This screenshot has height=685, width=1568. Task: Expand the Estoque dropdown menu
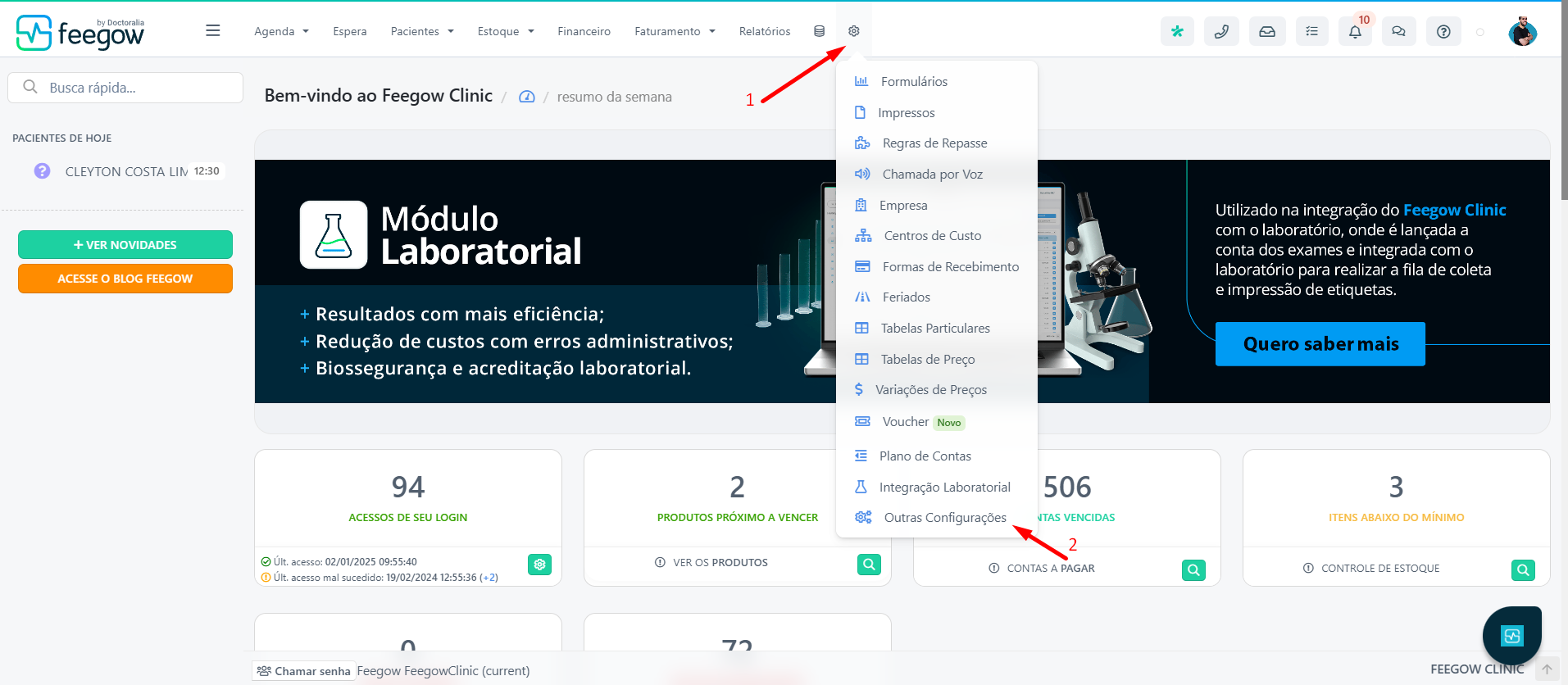click(506, 31)
